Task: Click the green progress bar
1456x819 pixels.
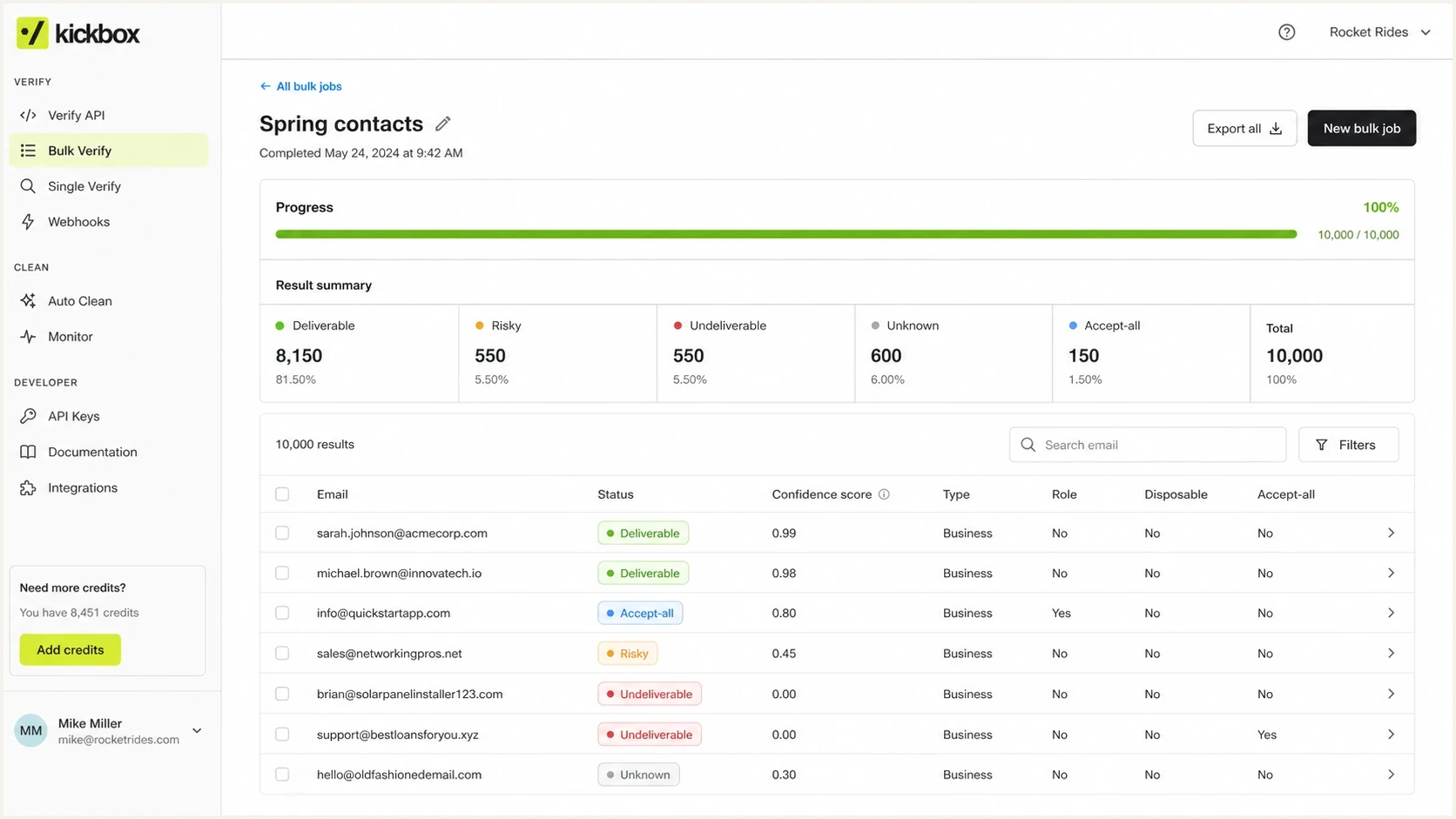Action: click(785, 234)
